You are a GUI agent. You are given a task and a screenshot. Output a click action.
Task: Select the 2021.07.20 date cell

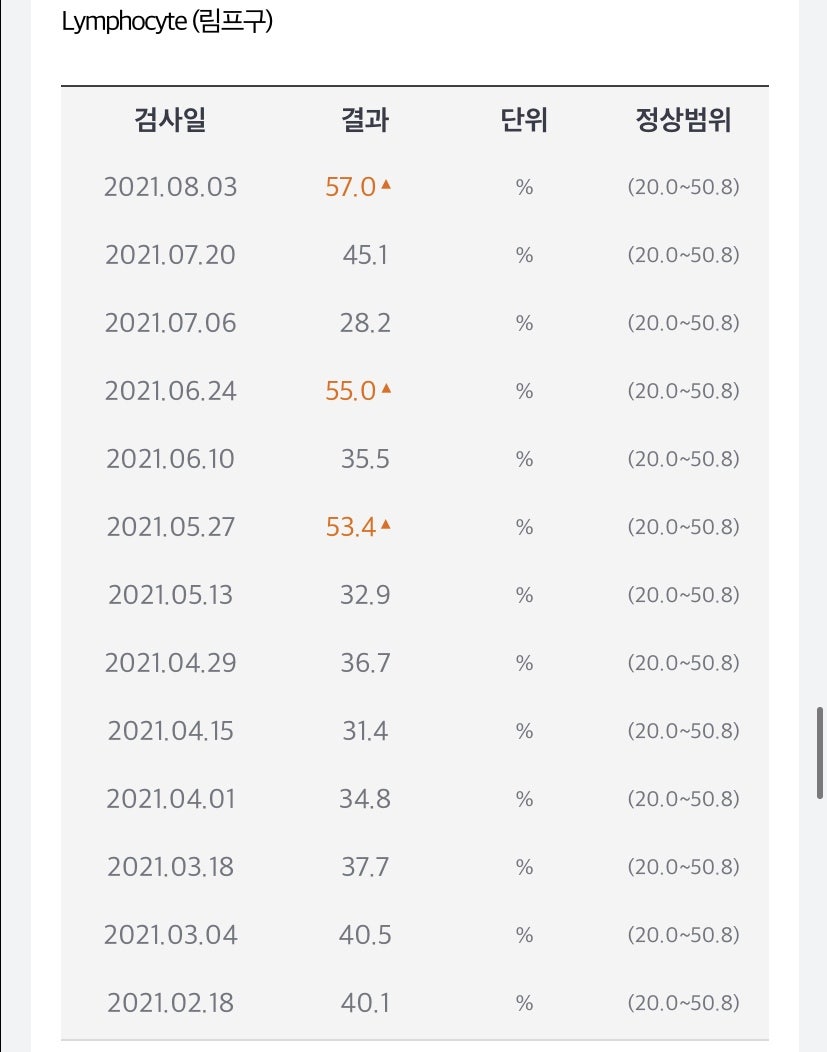click(x=170, y=255)
